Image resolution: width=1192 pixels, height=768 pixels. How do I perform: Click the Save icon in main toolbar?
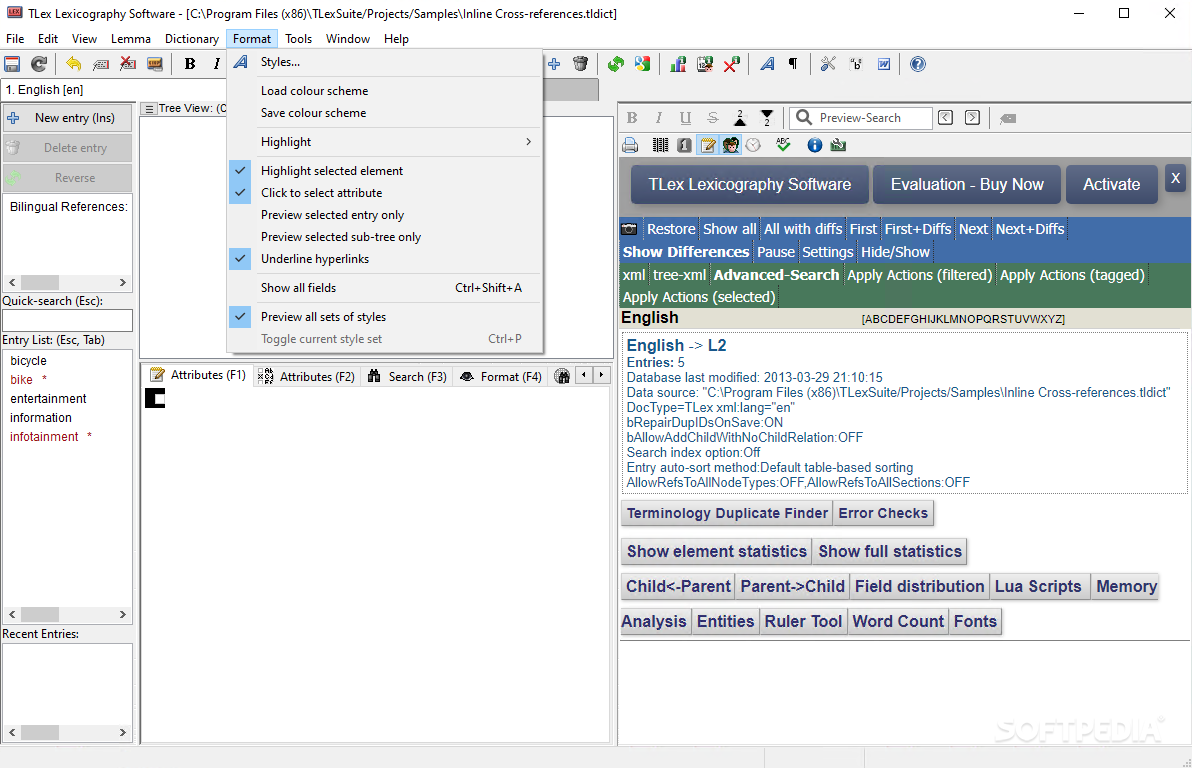pyautogui.click(x=12, y=64)
